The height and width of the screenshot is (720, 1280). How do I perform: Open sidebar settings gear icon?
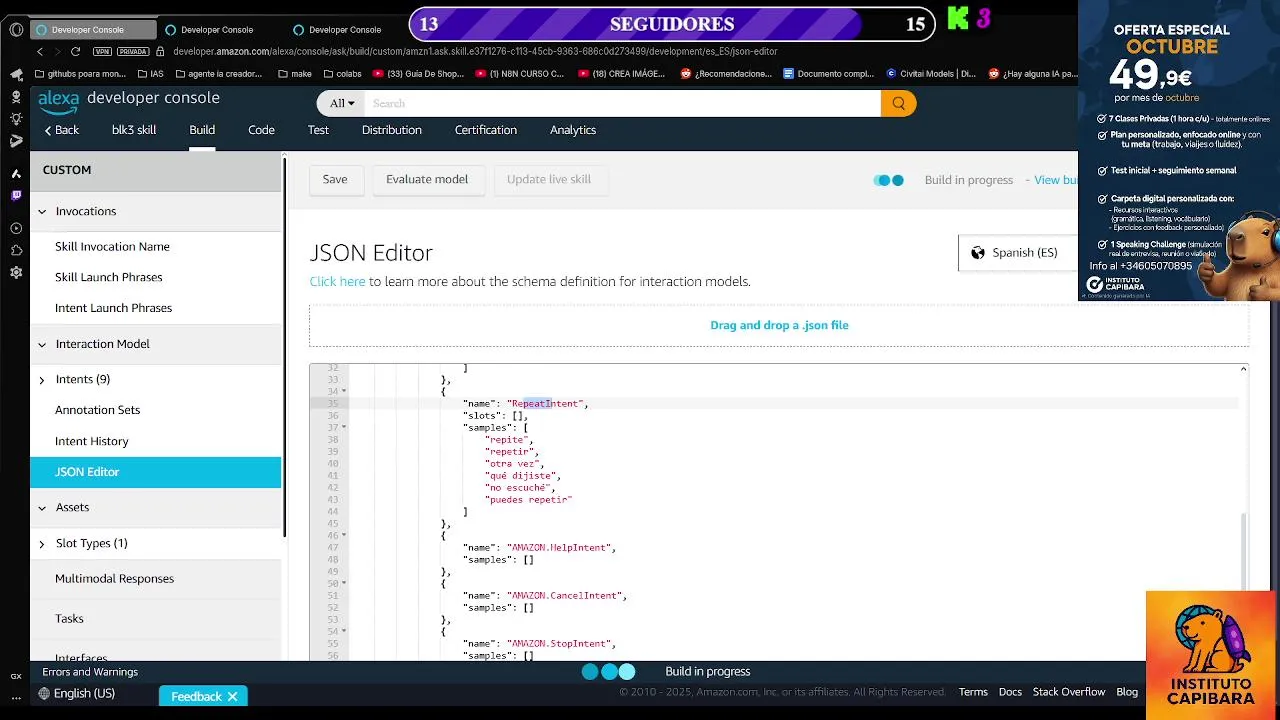point(16,272)
